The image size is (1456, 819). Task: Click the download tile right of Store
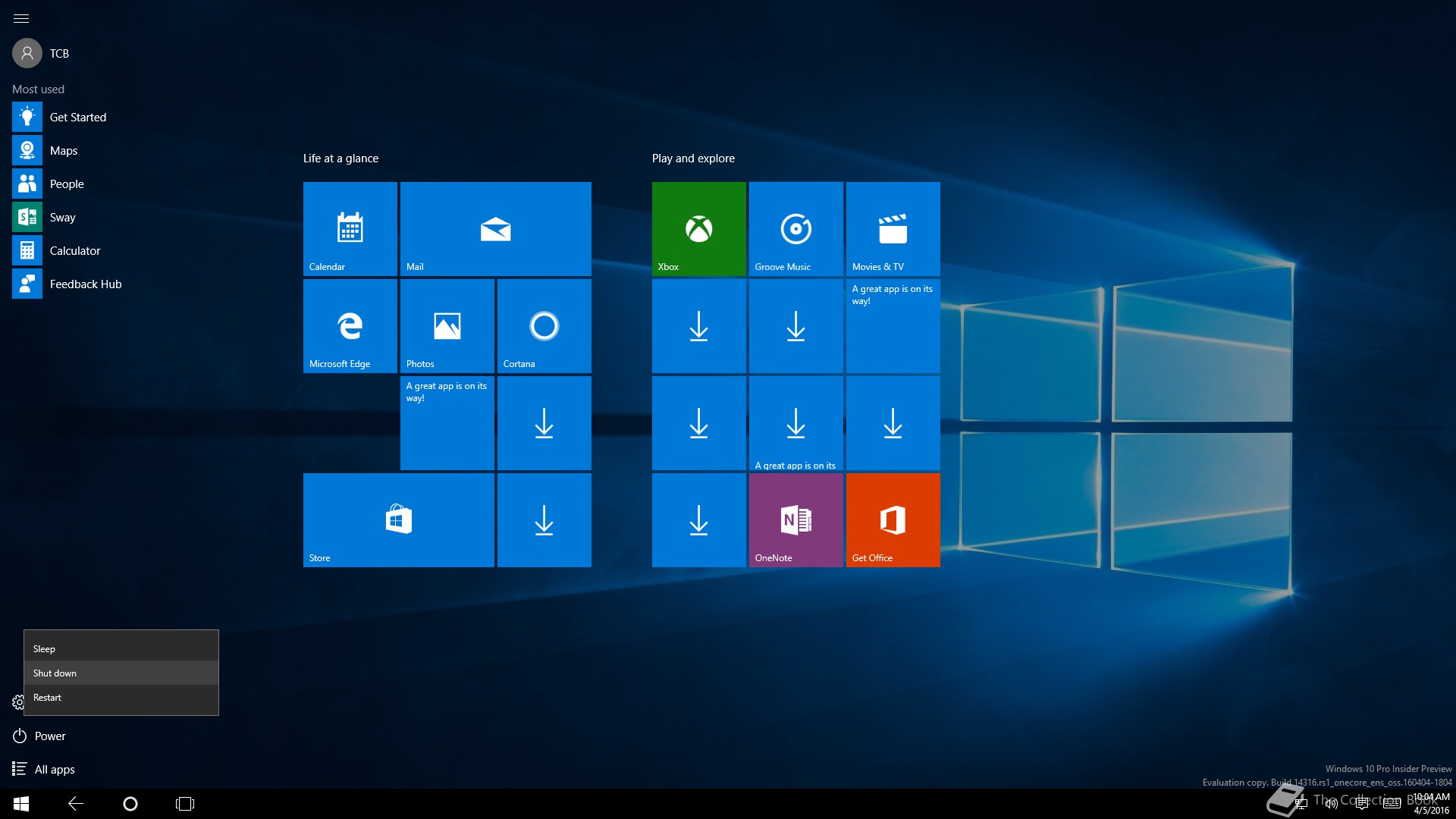[x=544, y=520]
